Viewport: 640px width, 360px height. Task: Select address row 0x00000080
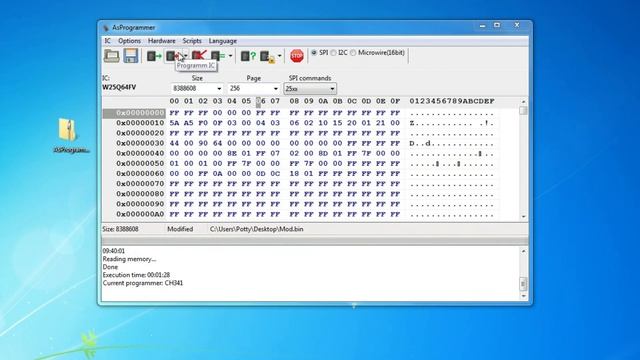coord(140,194)
